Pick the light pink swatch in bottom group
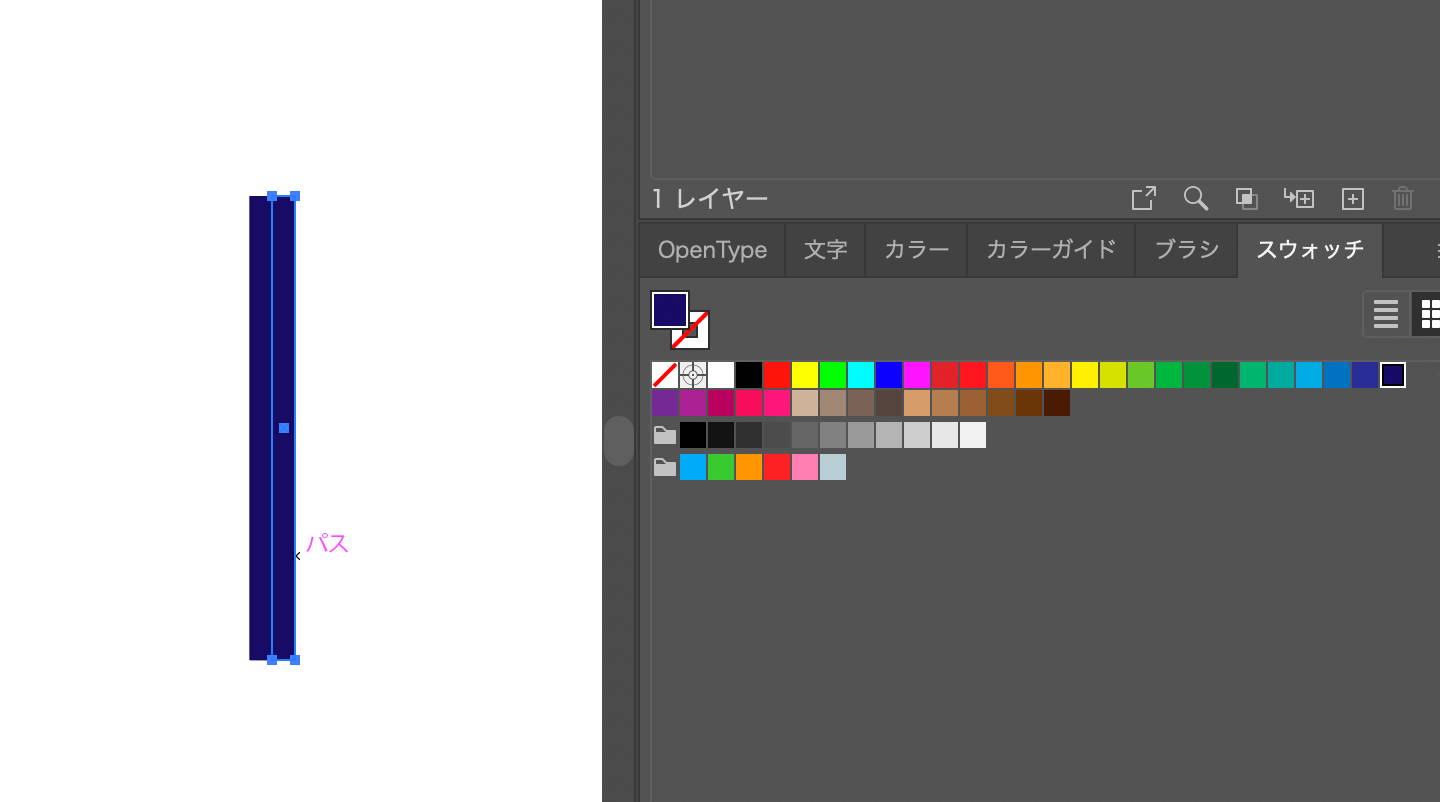This screenshot has width=1440, height=802. tap(805, 467)
